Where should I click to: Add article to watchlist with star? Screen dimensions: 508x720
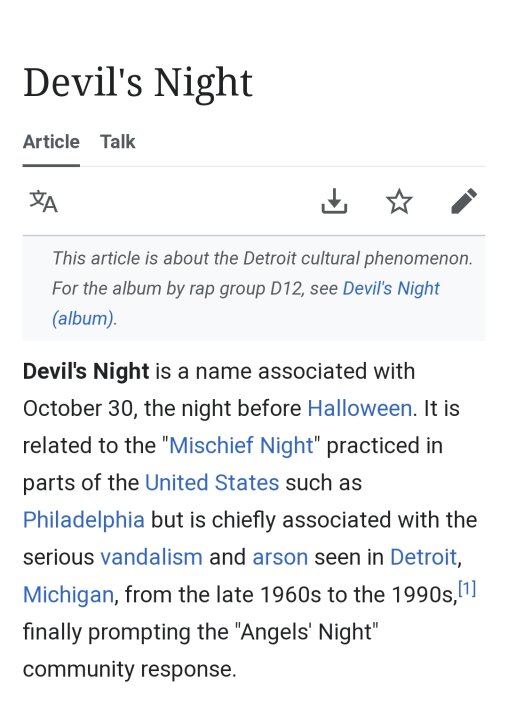tap(399, 201)
